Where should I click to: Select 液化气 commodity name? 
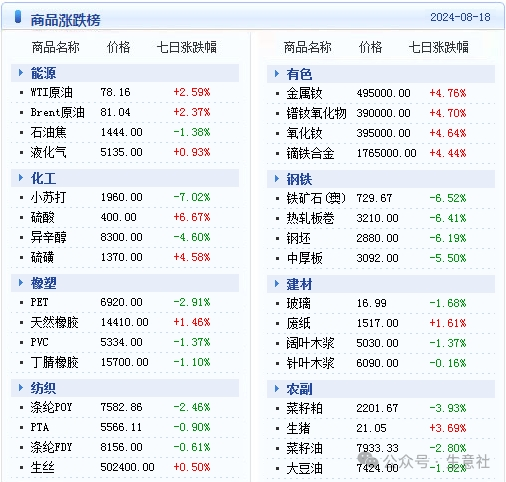(x=48, y=152)
